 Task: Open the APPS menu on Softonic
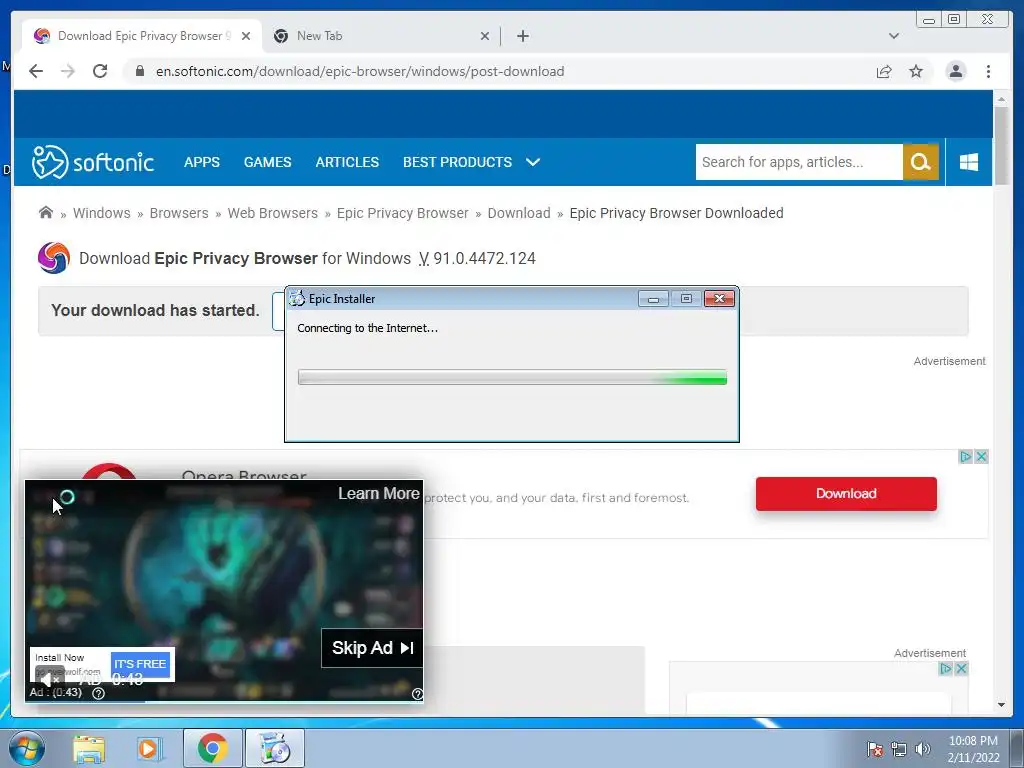click(x=202, y=162)
